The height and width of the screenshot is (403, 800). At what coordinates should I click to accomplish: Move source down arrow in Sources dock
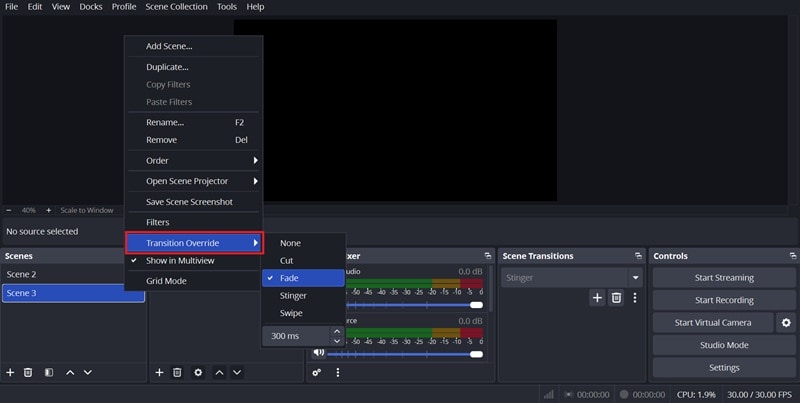coord(237,373)
